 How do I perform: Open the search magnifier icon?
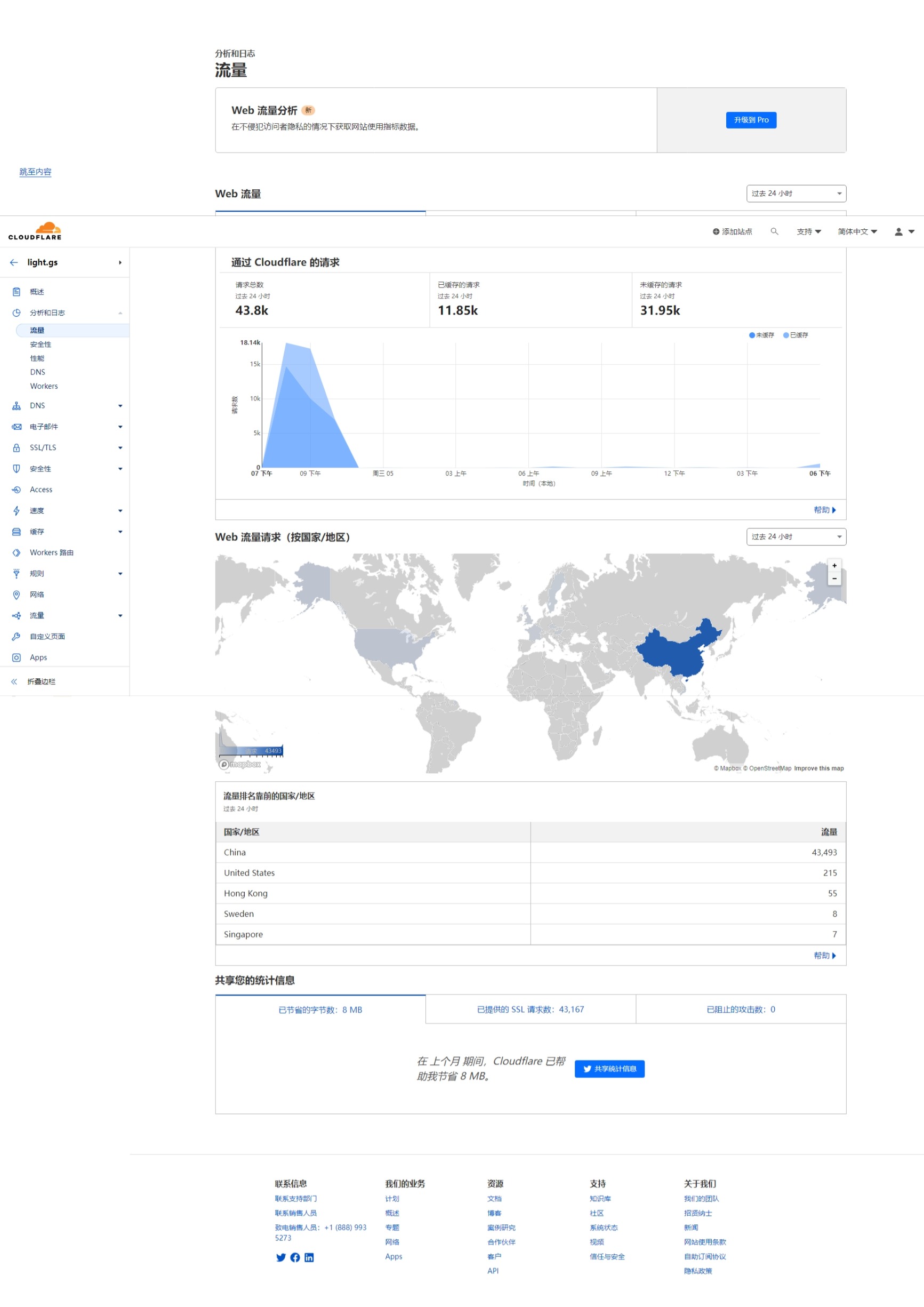click(x=774, y=231)
